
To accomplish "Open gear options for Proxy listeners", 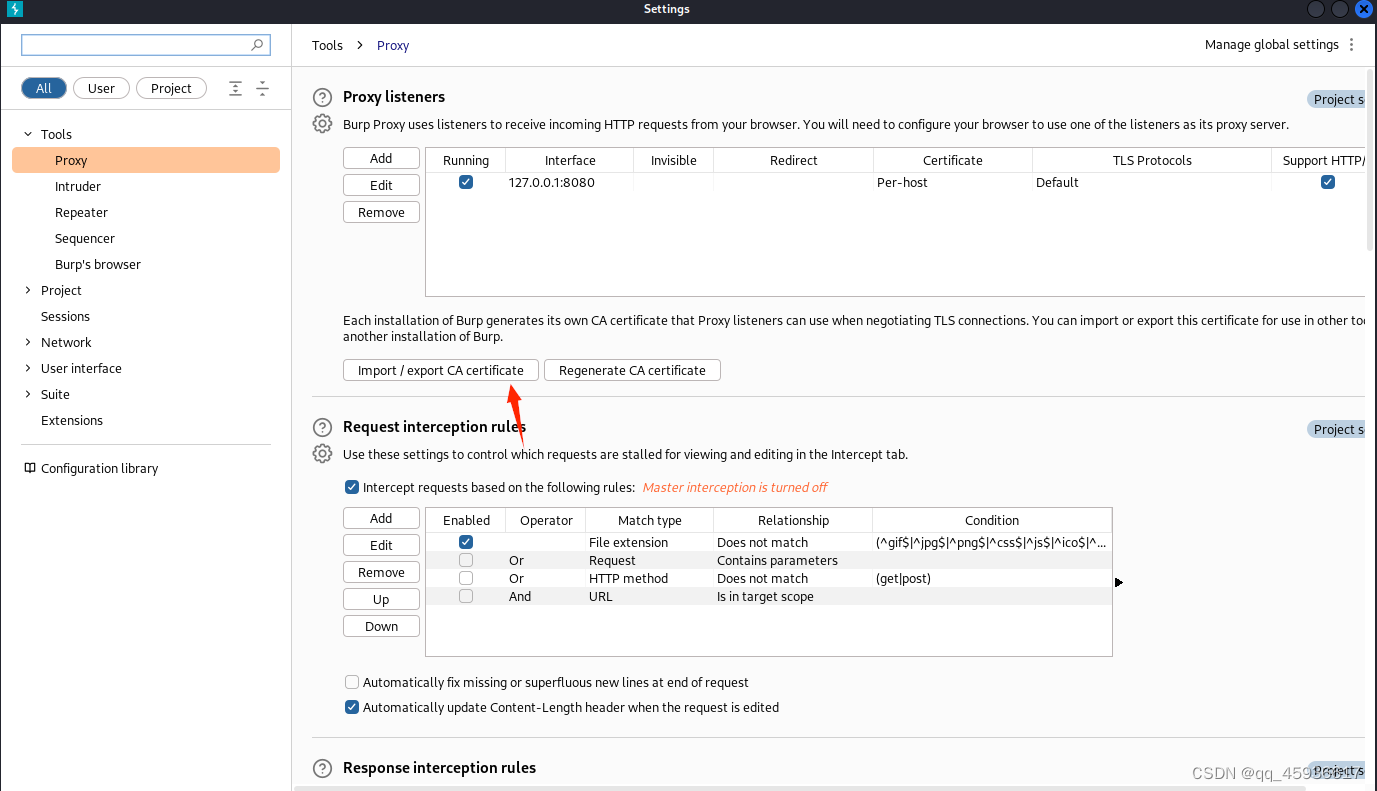I will [x=322, y=124].
